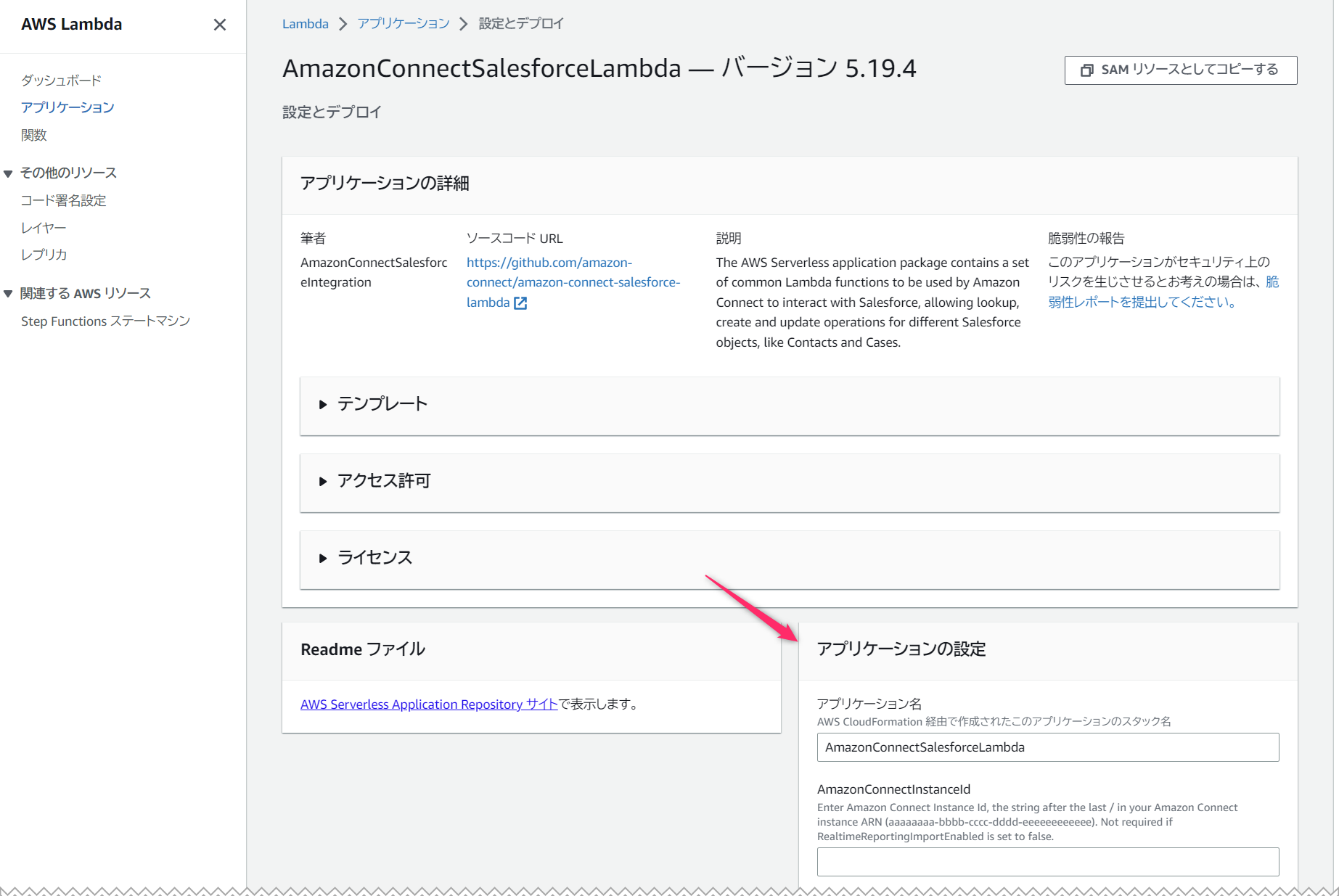Open the GitHub source code URL link
The height and width of the screenshot is (896, 1339).
point(573,282)
